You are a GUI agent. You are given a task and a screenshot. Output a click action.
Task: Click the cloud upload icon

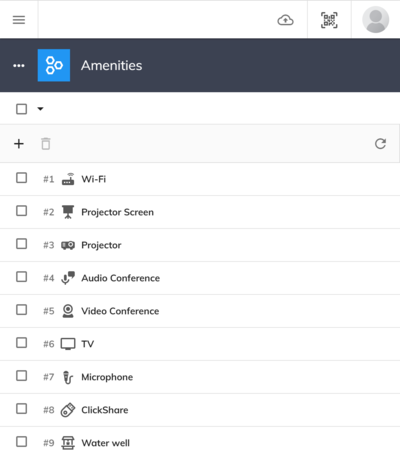(x=285, y=20)
